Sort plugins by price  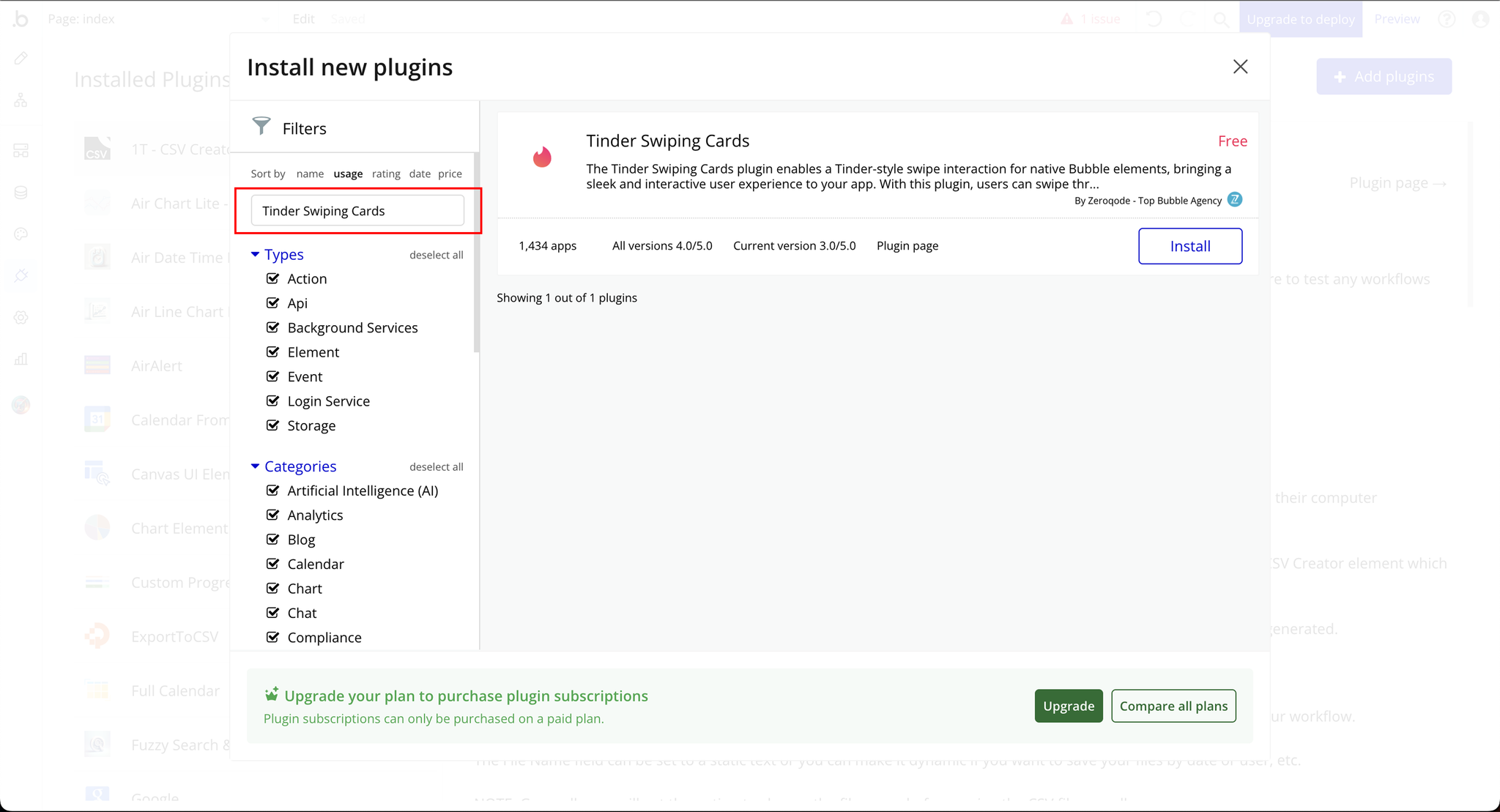pos(450,174)
